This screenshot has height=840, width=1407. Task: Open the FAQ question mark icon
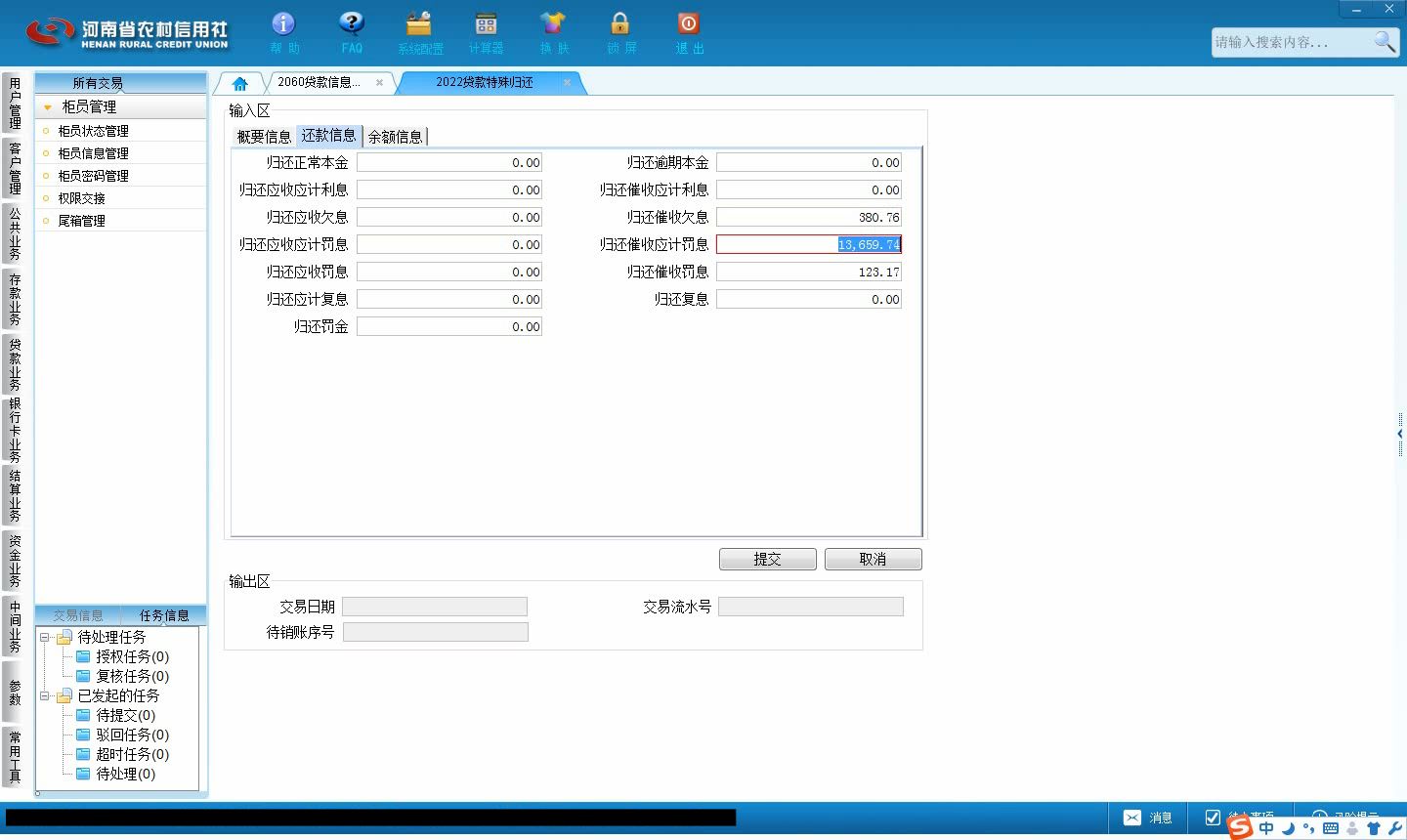pos(351,23)
